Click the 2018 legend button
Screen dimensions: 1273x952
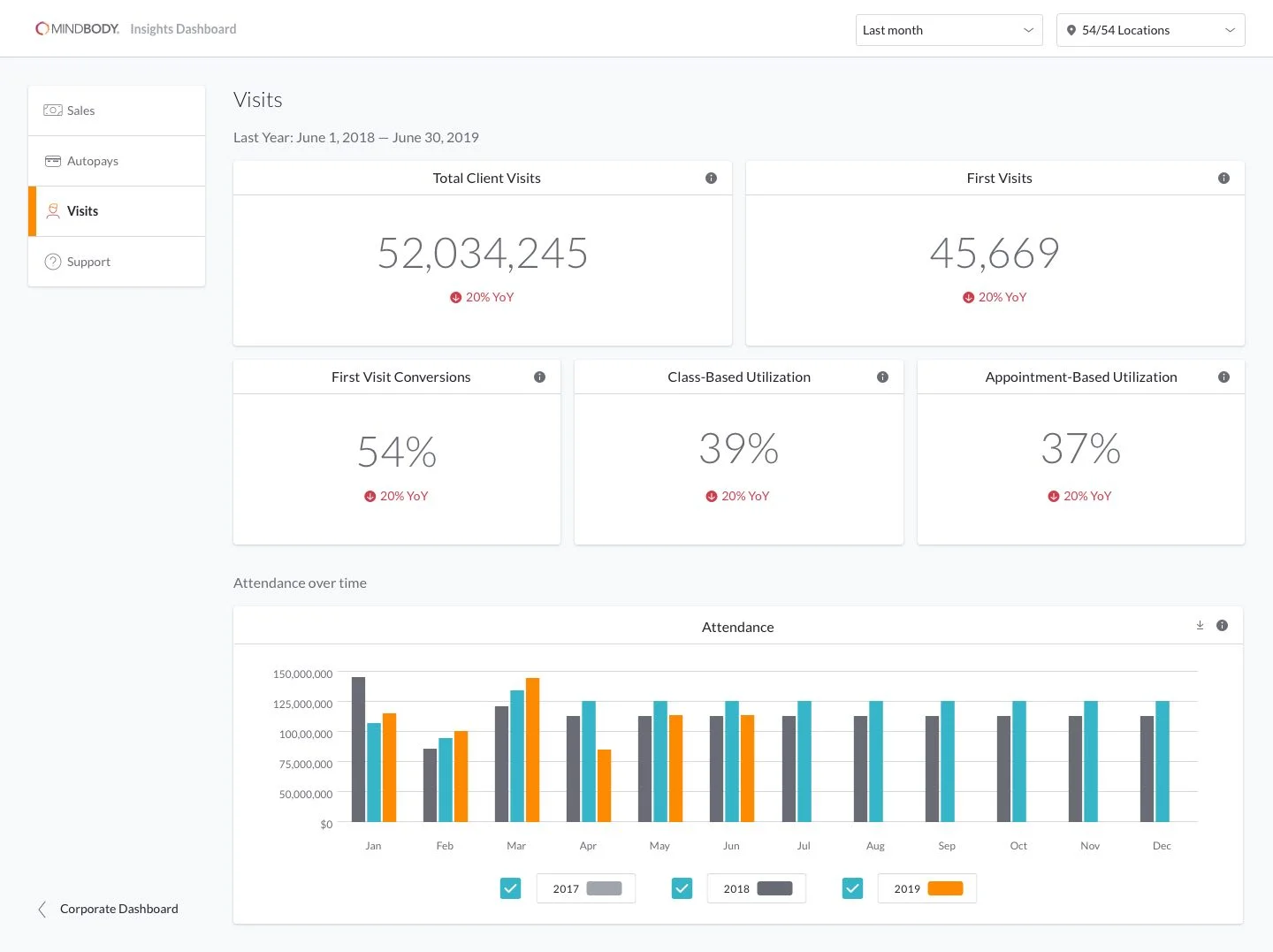pos(756,888)
